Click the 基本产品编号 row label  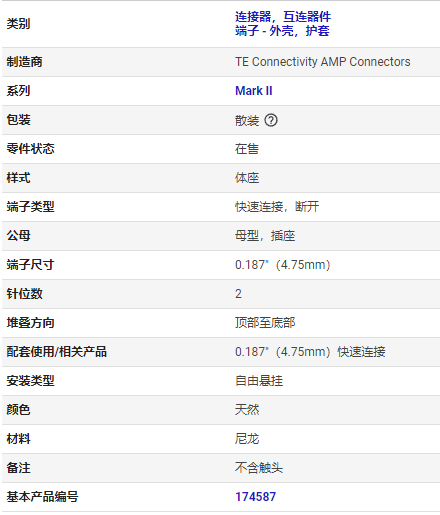click(x=42, y=497)
